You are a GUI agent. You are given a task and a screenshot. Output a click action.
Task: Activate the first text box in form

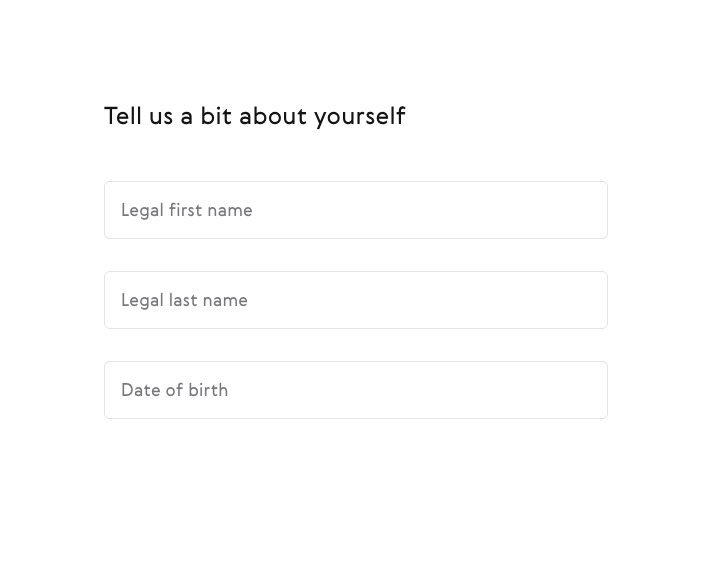pyautogui.click(x=356, y=210)
